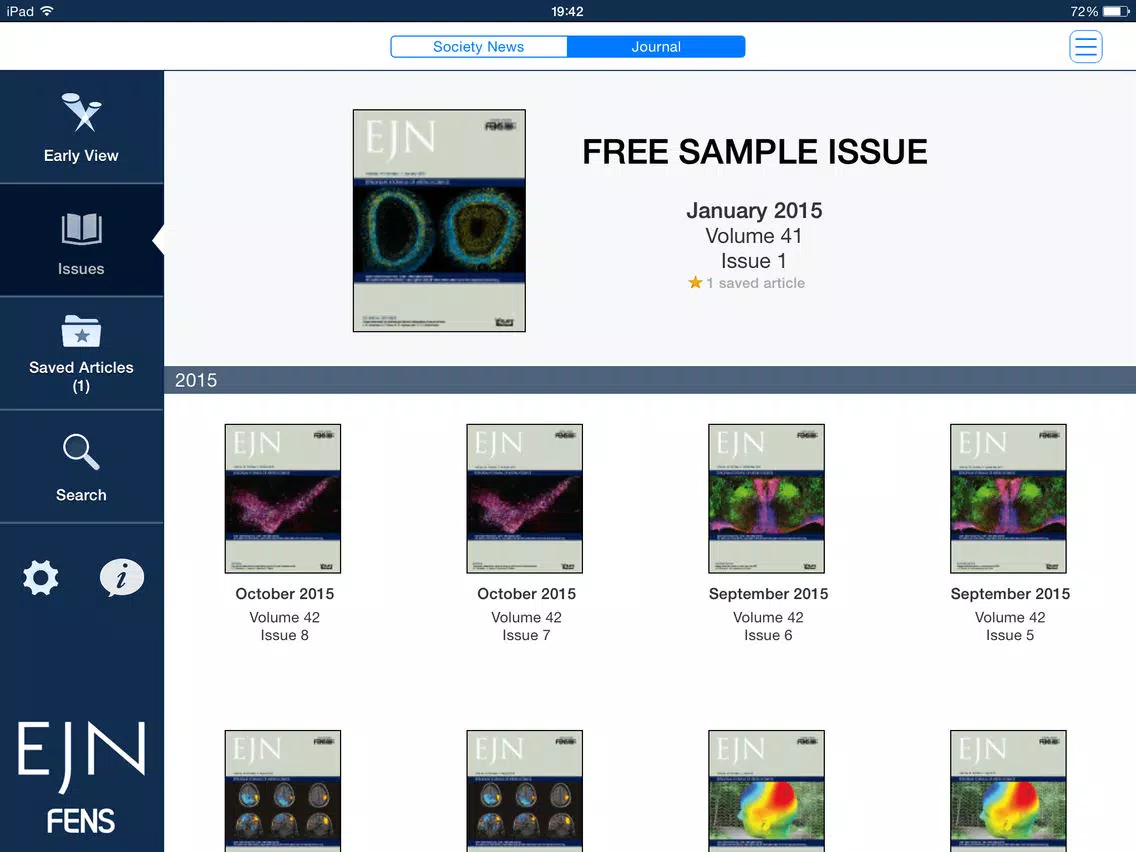Open September 2015 Issue 6 cover
This screenshot has width=1136, height=852.
pos(767,498)
